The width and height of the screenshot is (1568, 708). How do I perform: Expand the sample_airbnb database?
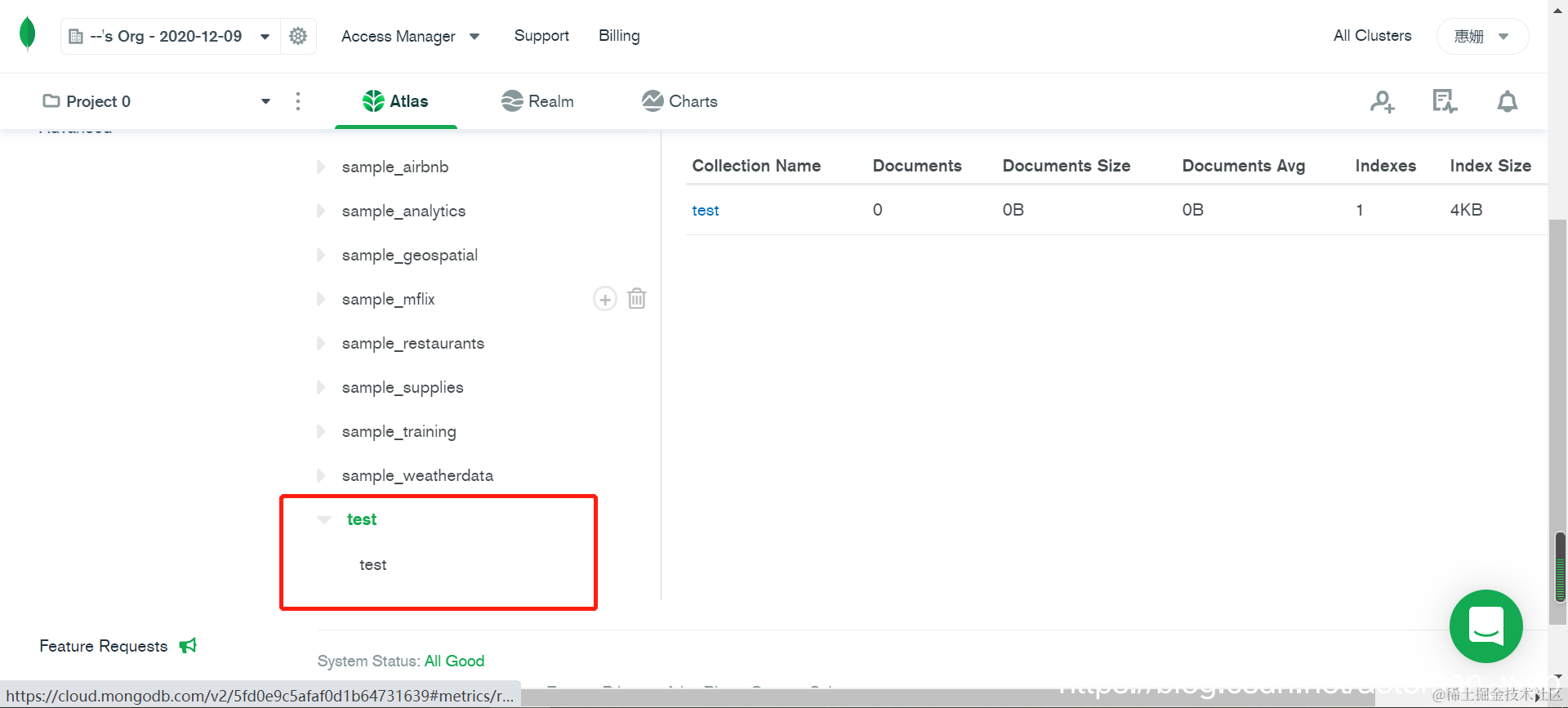coord(321,167)
